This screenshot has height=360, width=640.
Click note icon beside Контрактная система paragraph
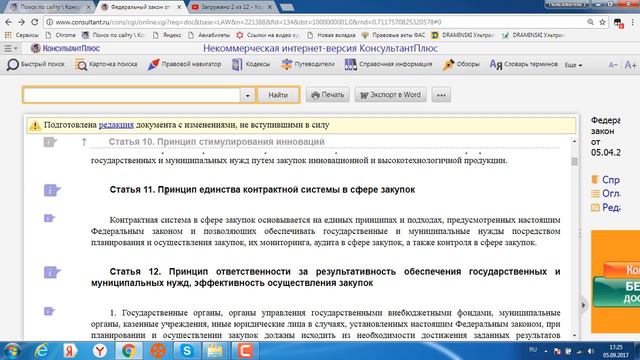point(49,218)
